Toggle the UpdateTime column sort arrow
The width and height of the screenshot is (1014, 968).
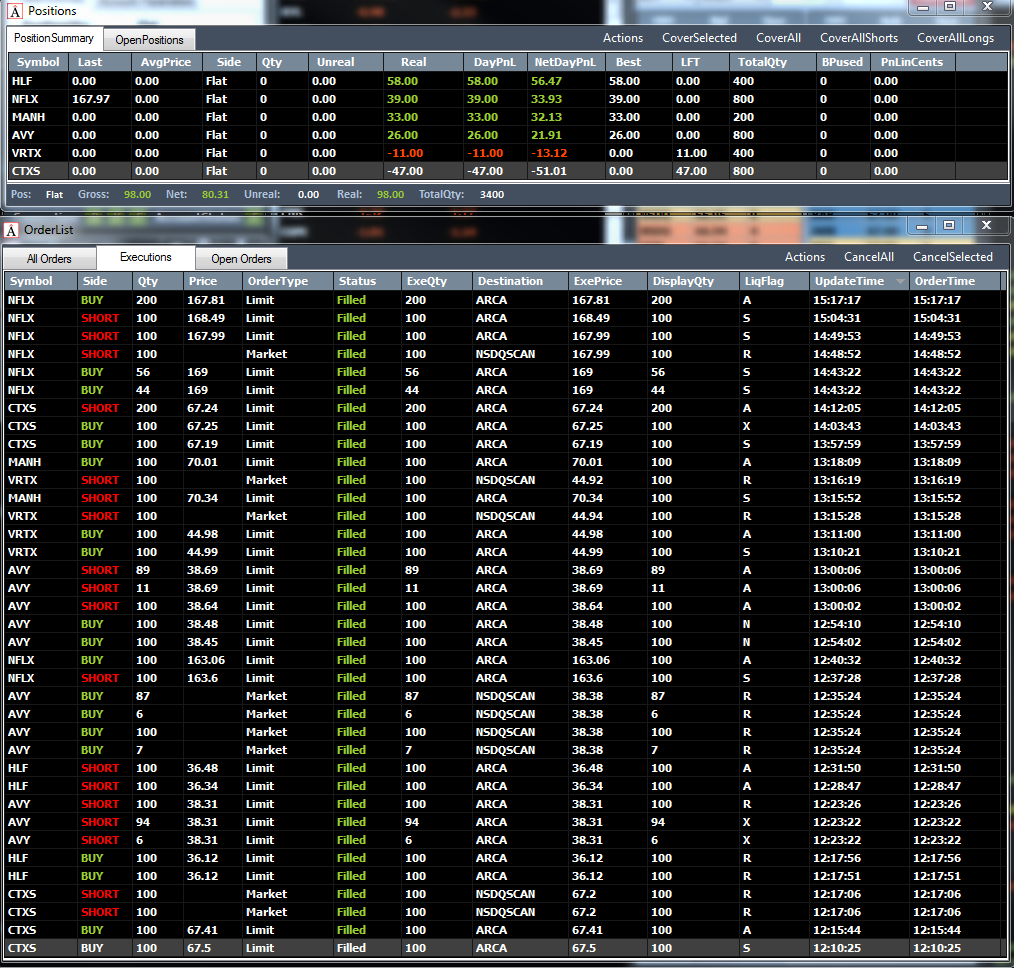pos(899,282)
